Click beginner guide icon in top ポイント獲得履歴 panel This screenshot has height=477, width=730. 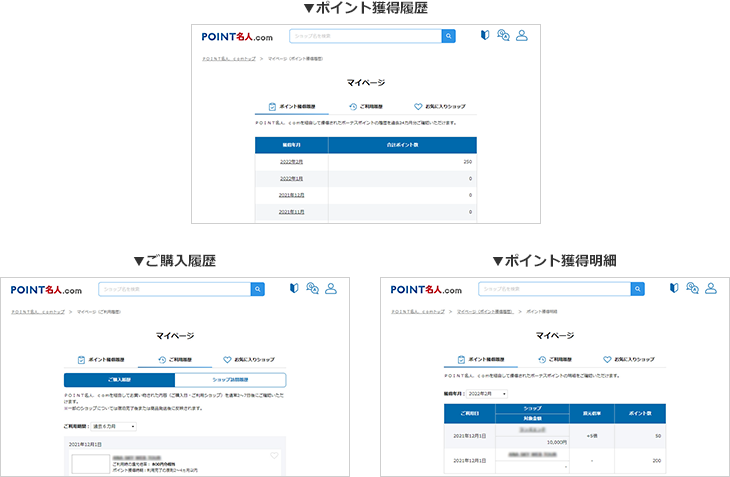[485, 36]
